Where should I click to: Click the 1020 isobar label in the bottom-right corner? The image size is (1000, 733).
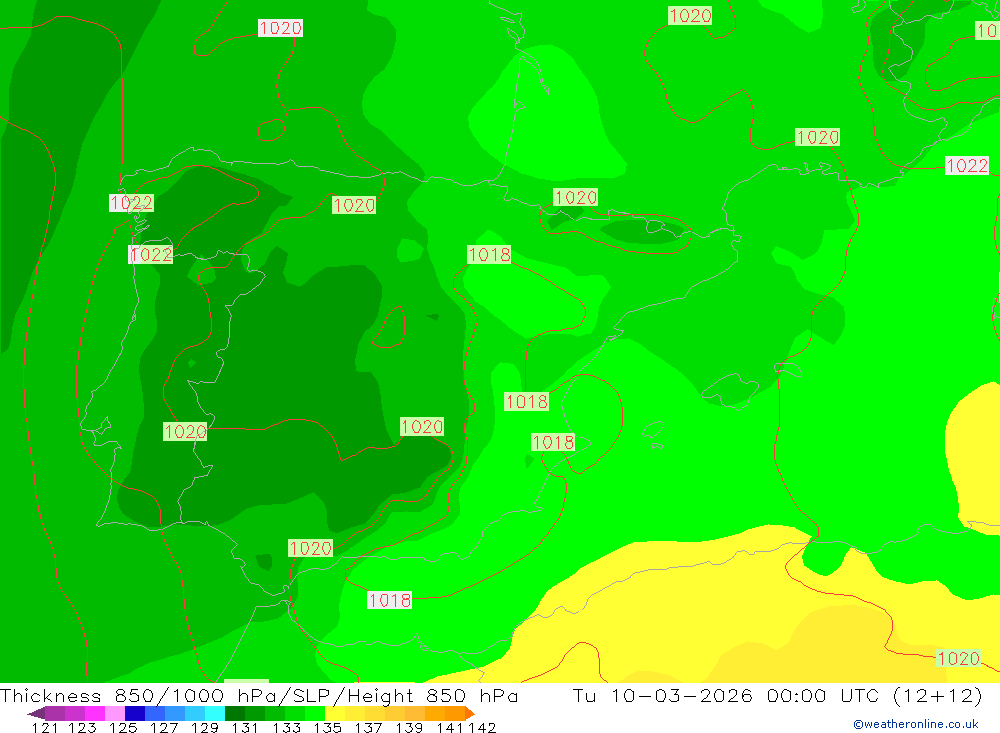[958, 658]
